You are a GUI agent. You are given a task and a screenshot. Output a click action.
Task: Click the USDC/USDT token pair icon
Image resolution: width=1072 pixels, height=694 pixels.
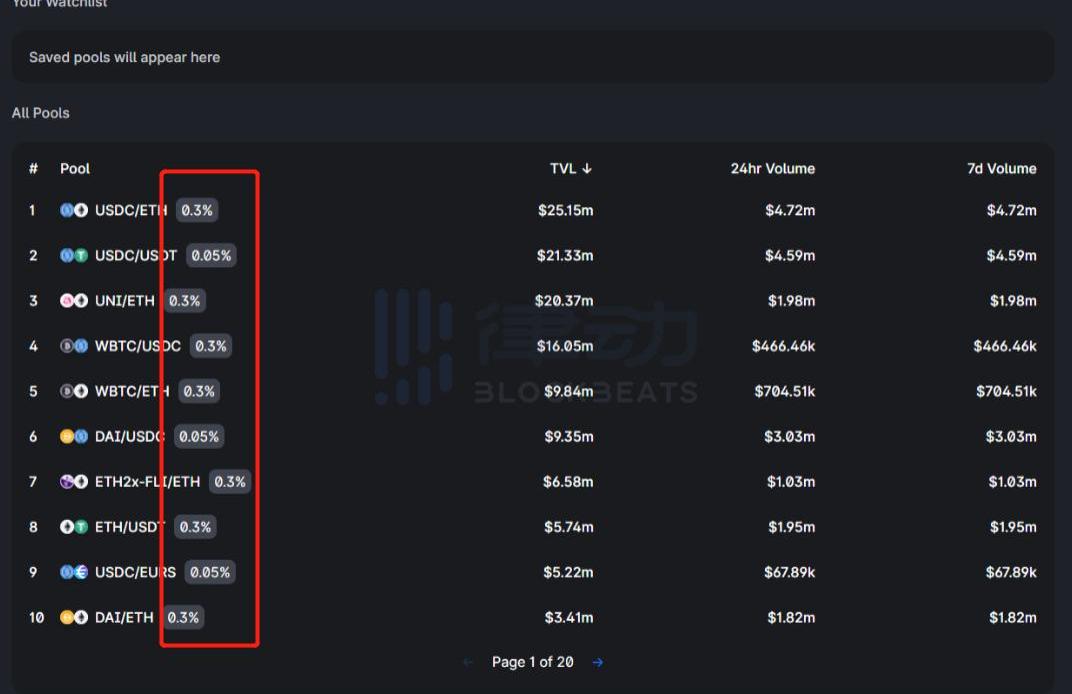(x=74, y=255)
